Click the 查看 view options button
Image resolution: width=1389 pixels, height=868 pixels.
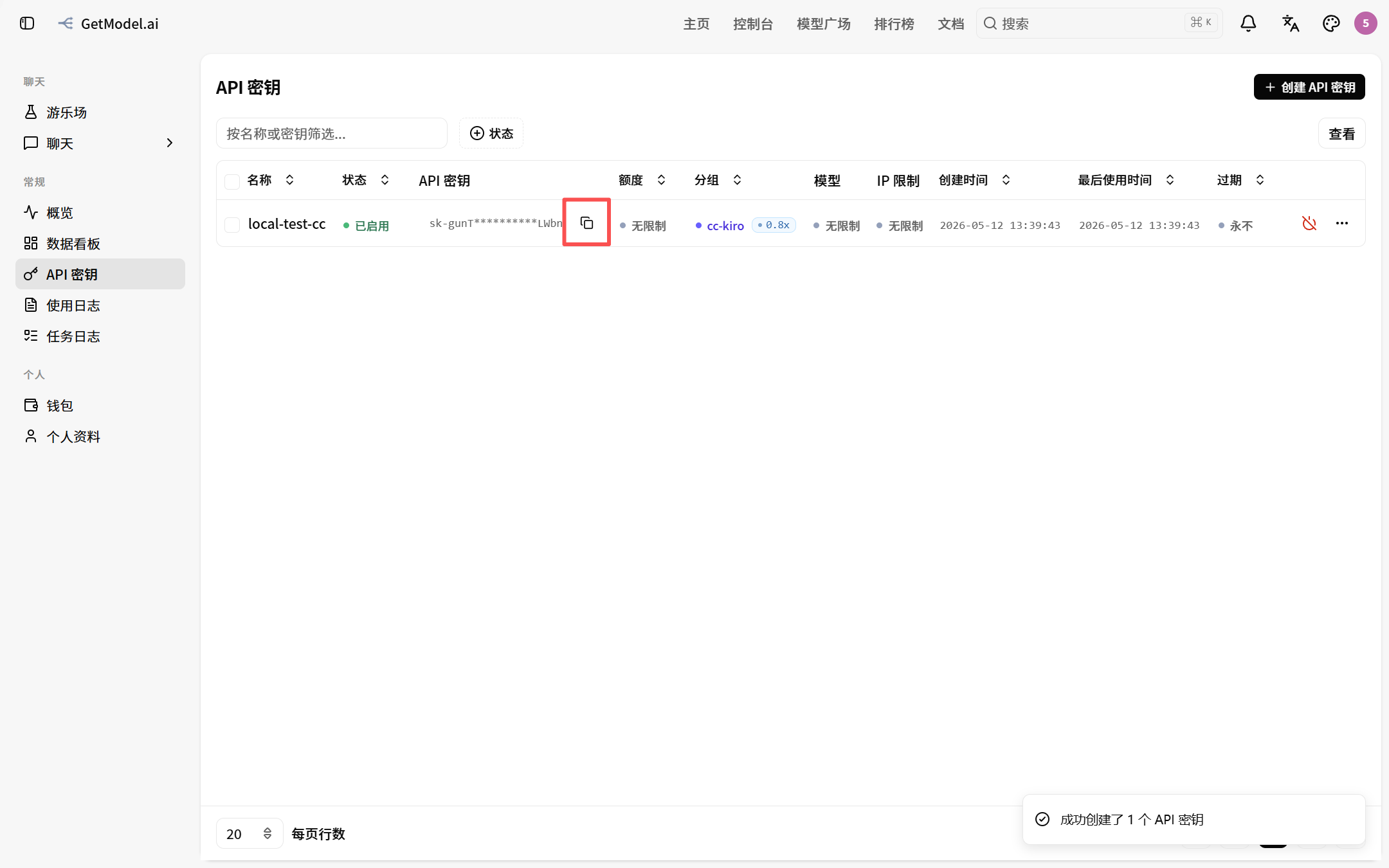1341,134
